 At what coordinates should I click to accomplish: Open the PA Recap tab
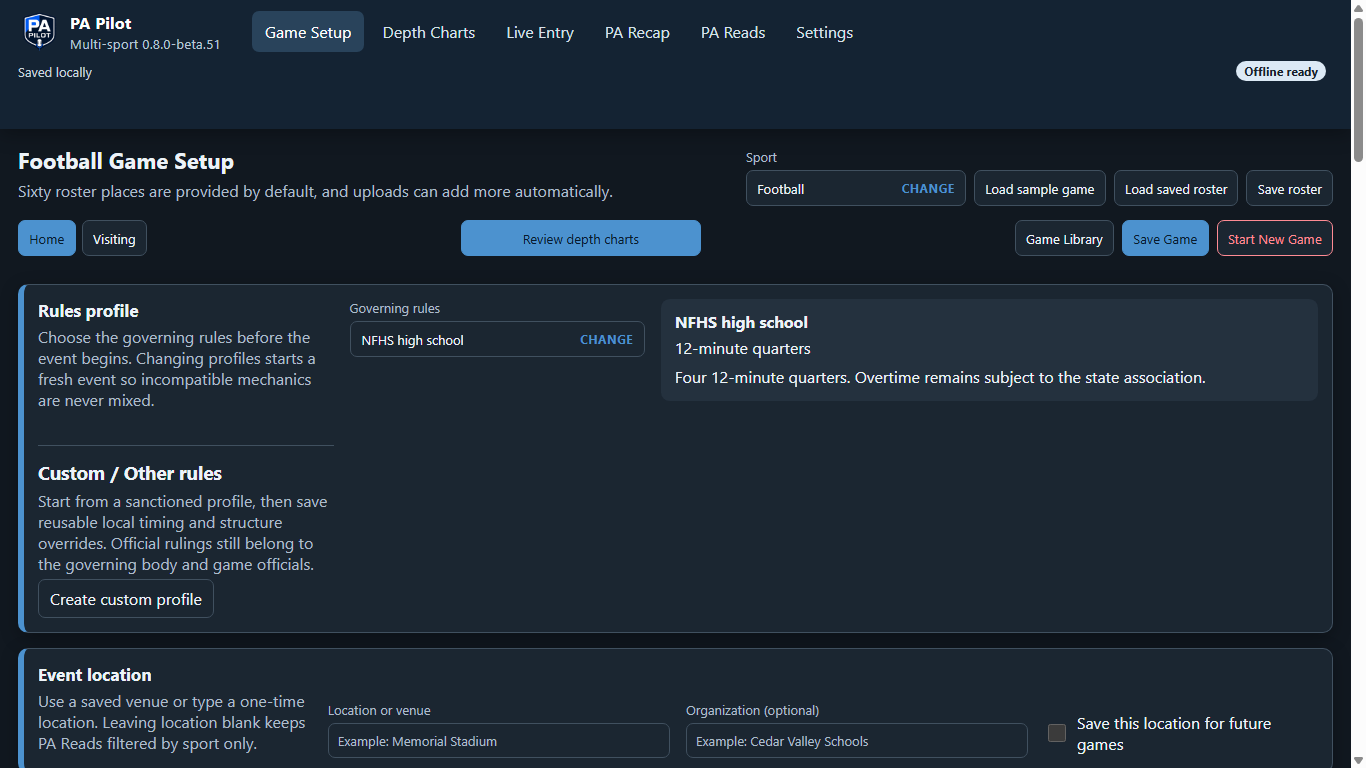tap(637, 32)
